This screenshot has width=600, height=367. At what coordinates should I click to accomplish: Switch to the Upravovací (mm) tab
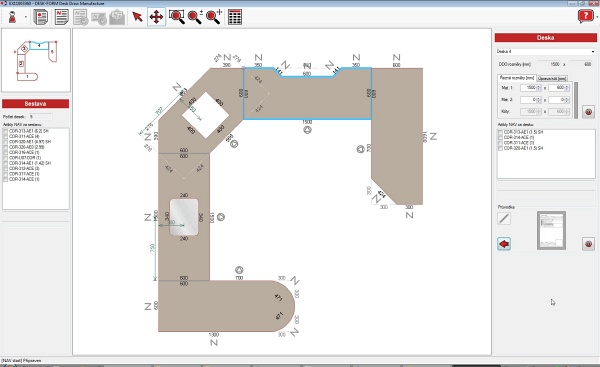click(552, 78)
